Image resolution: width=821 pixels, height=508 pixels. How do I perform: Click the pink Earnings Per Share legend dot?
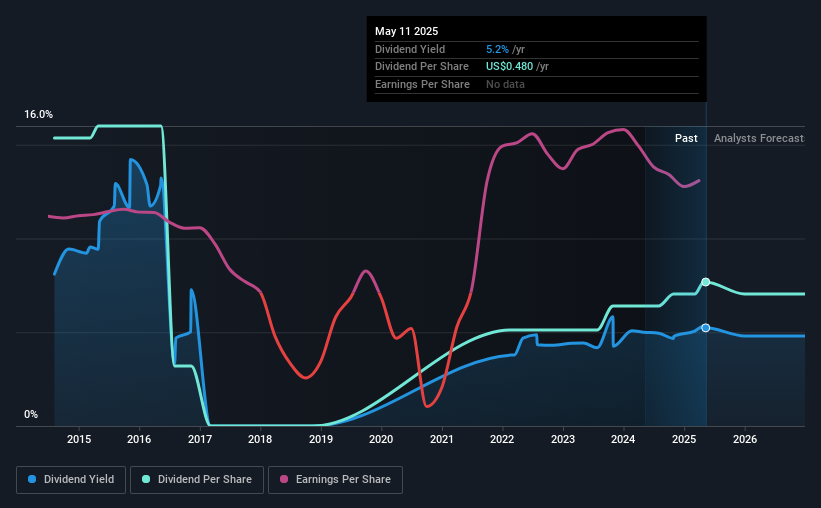284,479
